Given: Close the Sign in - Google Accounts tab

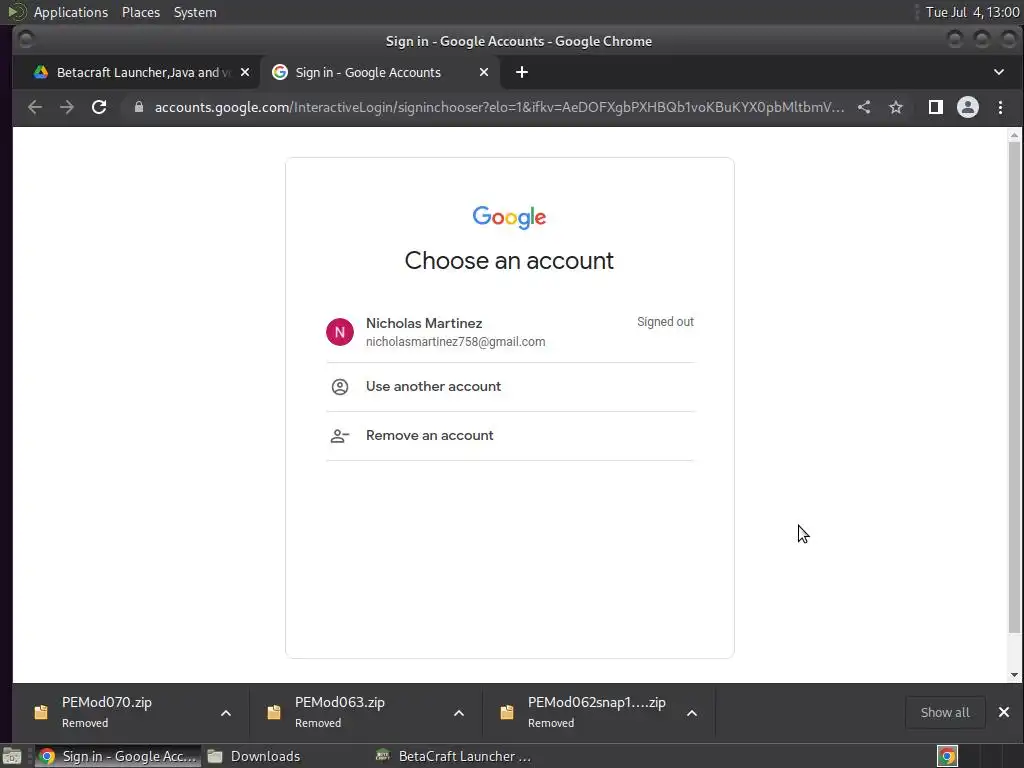Looking at the screenshot, I should [x=484, y=72].
